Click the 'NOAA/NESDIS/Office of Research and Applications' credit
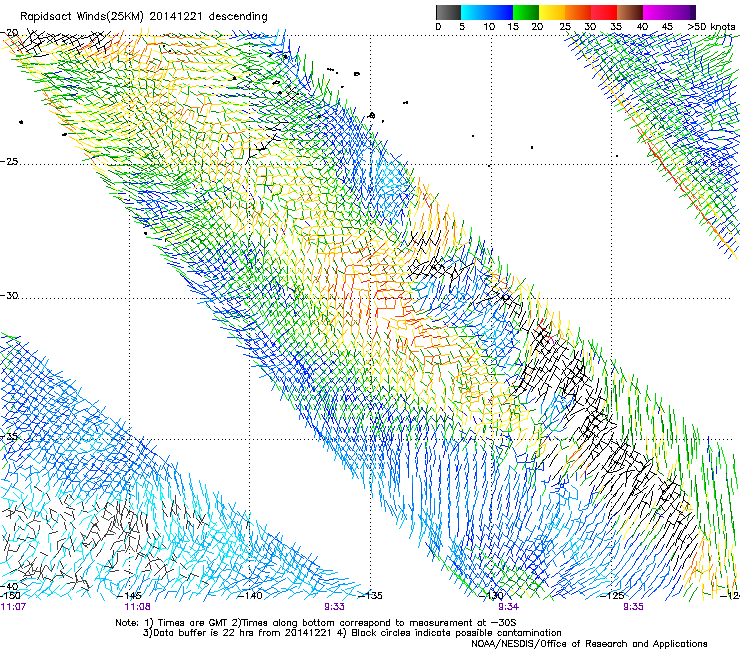This screenshot has width=740, height=650. [x=589, y=644]
